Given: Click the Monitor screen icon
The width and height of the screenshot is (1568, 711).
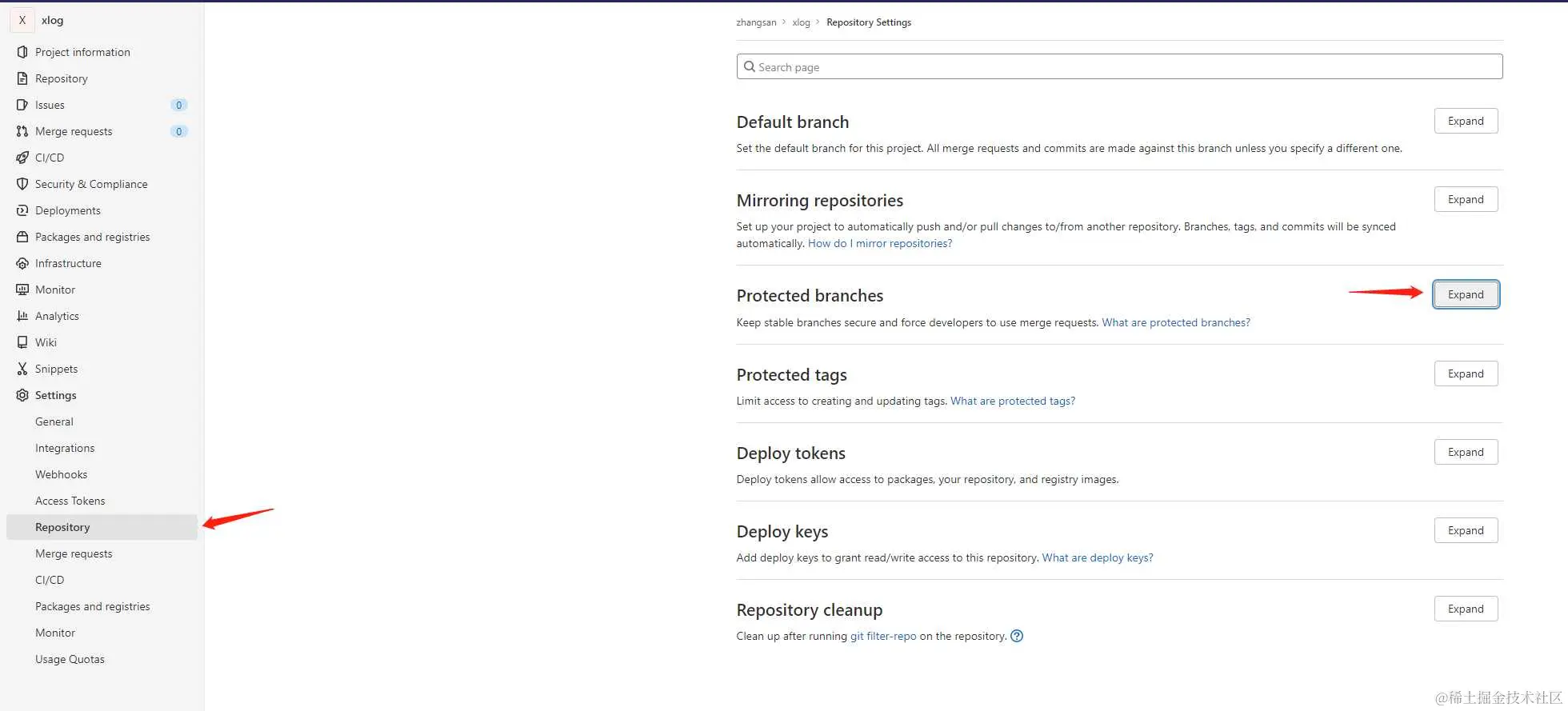Looking at the screenshot, I should pyautogui.click(x=22, y=290).
